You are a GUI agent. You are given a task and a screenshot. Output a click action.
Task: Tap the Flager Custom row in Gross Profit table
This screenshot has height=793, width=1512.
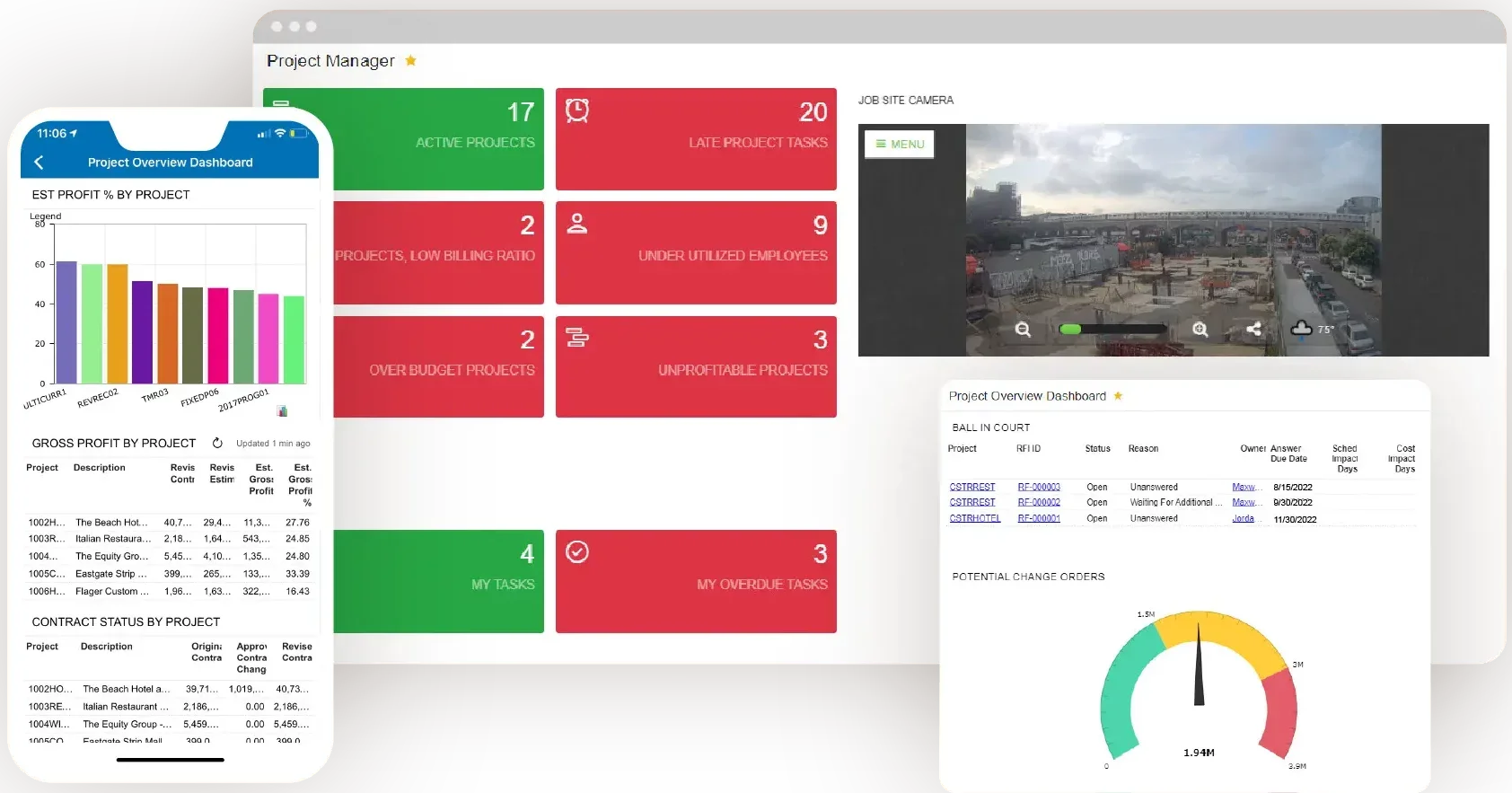[x=169, y=591]
